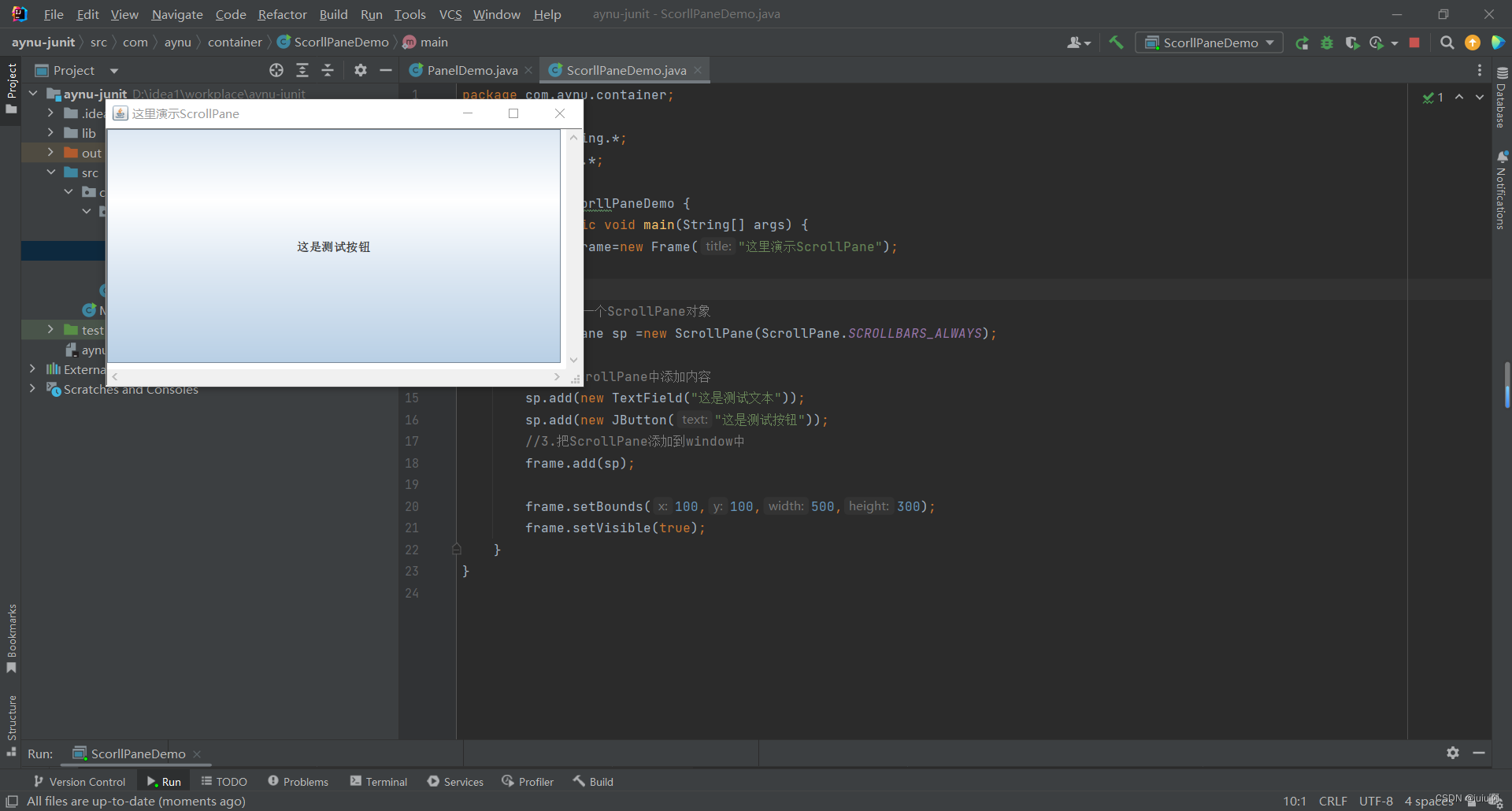This screenshot has height=811, width=1512.
Task: Click ScorllPaneDemo class breadcrumb
Action: 333,43
